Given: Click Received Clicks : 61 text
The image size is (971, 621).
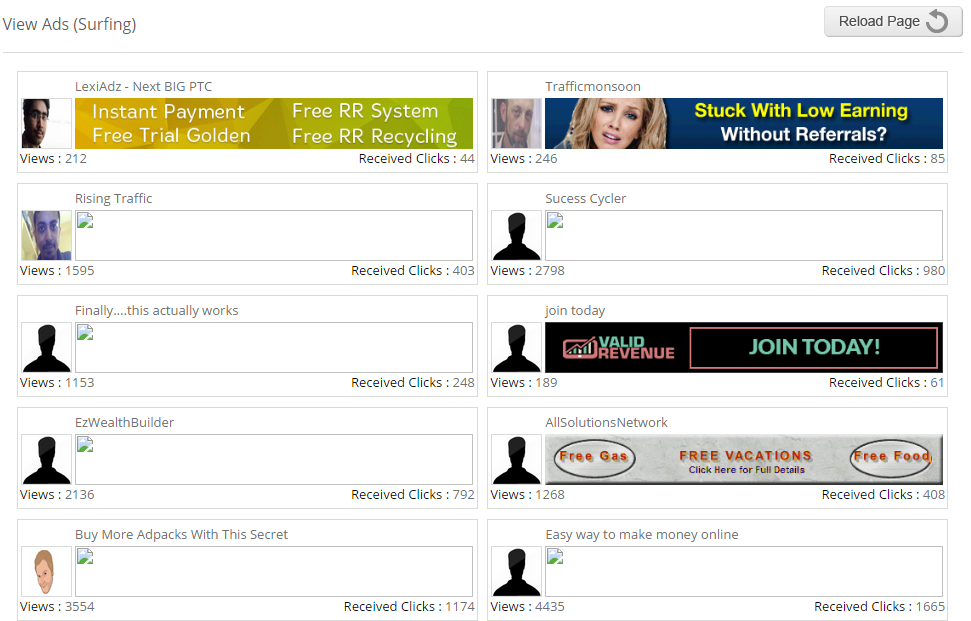Looking at the screenshot, I should pos(887,383).
